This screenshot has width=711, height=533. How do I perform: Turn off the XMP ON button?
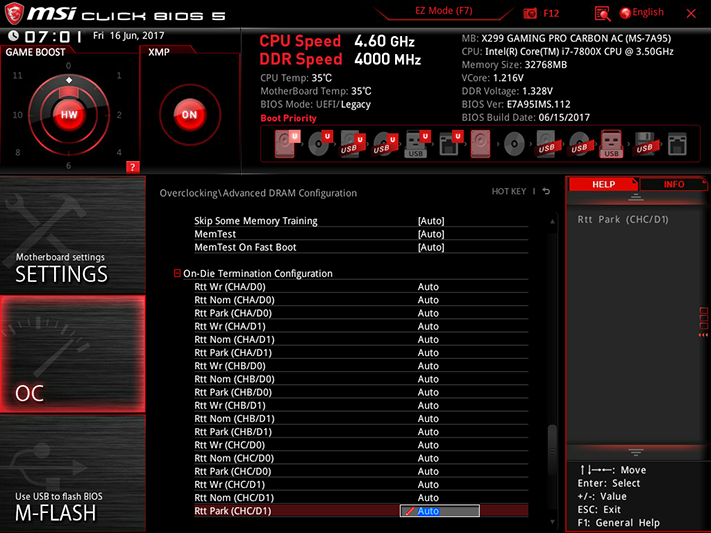(190, 115)
